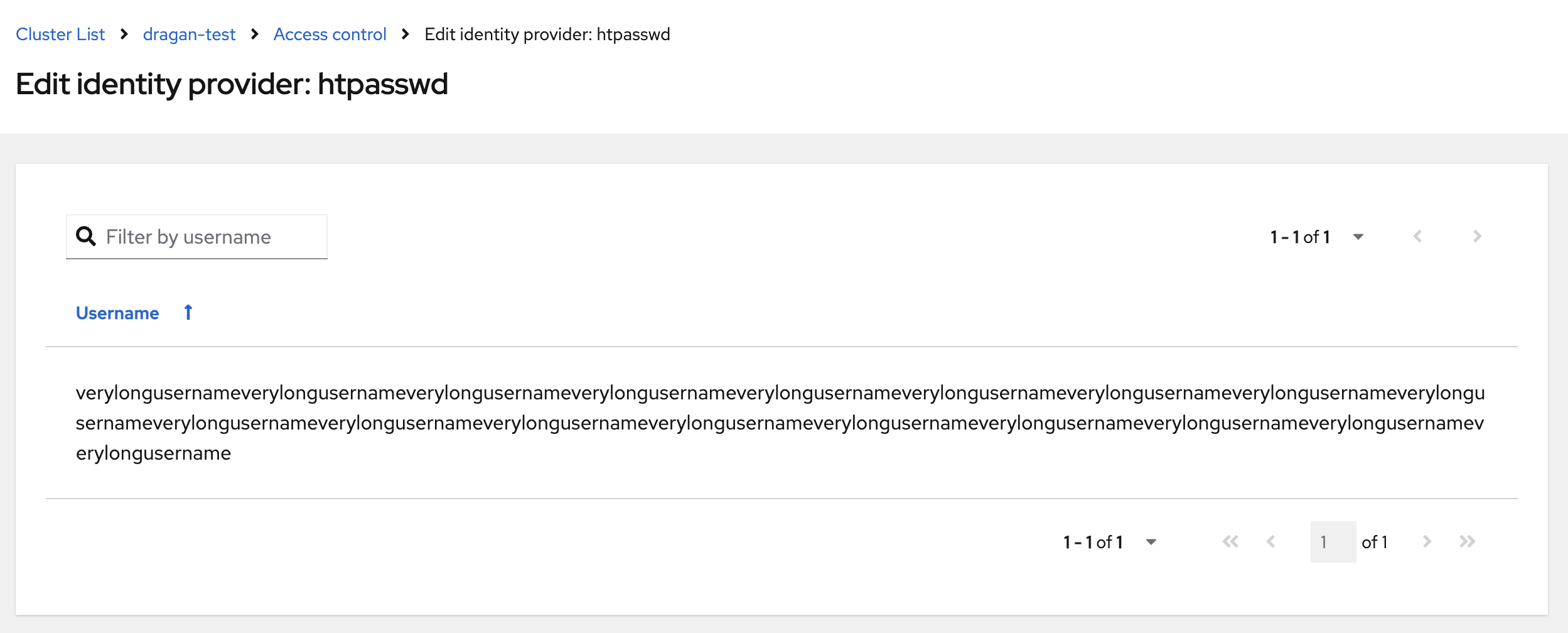Viewport: 1568px width, 633px height.
Task: Click the 'of 1' total pages label
Action: 1375,542
